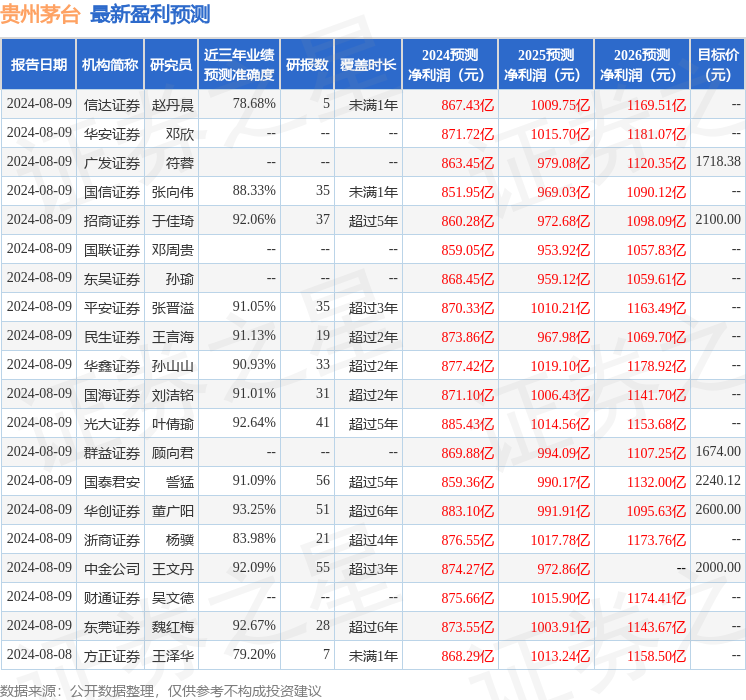Click analyst name 吴文德
Viewport: 746px width, 700px height.
[x=173, y=598]
